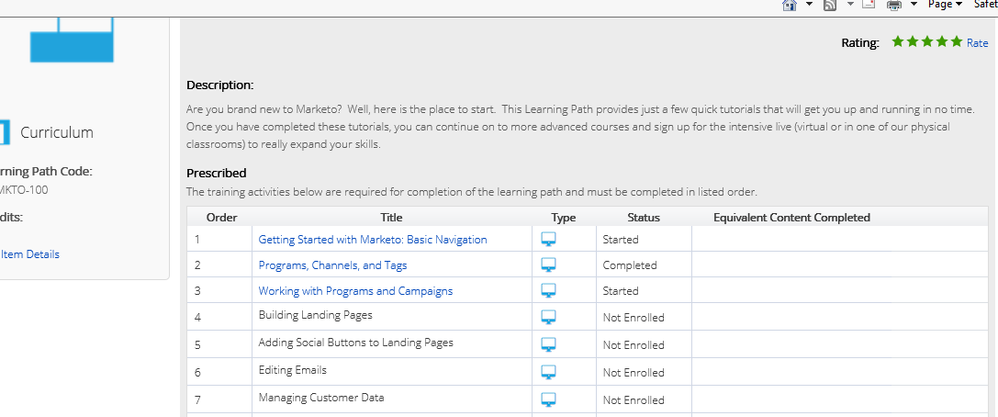
Task: Click the Print icon
Action: (x=894, y=4)
